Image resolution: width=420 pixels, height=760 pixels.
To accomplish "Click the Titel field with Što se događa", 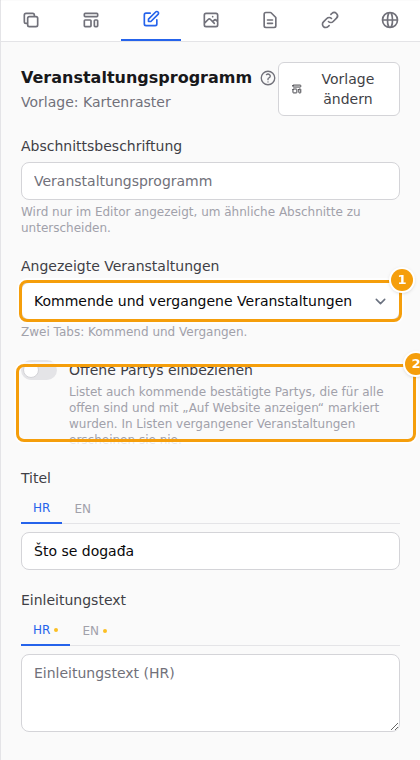I will [x=210, y=551].
